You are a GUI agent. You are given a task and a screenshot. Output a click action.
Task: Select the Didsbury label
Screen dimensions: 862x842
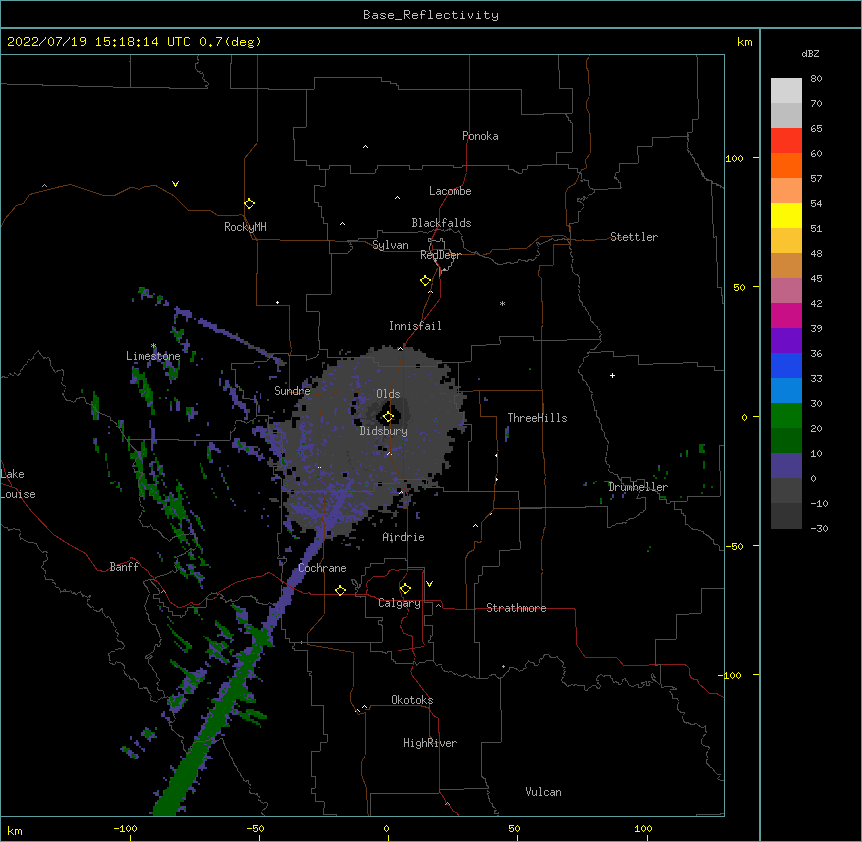click(x=384, y=431)
